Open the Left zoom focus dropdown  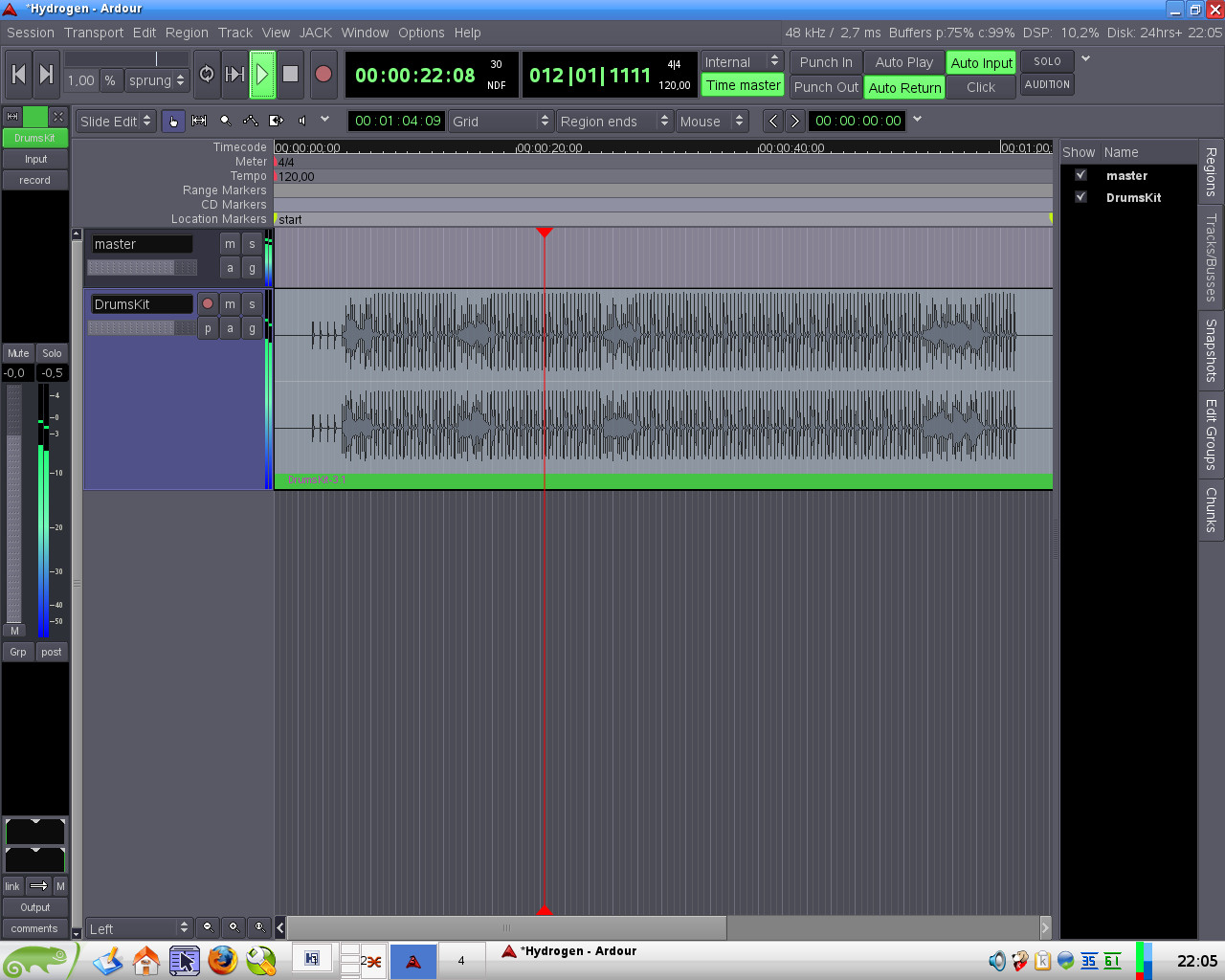pyautogui.click(x=140, y=928)
